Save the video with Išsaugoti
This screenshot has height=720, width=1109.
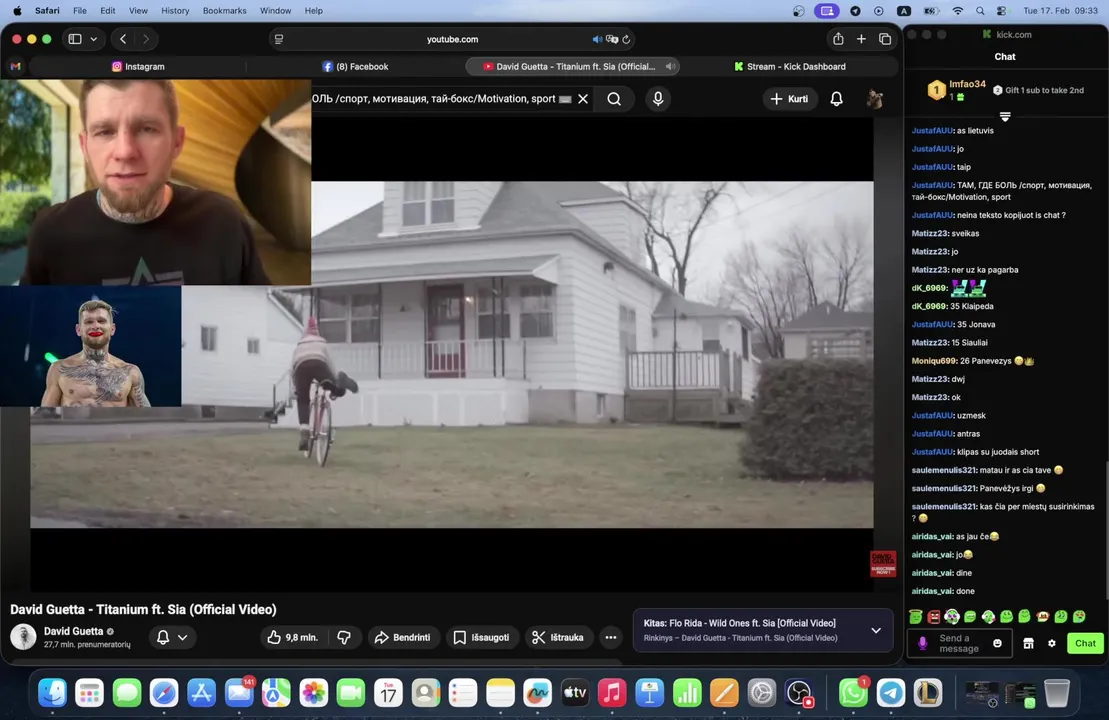[x=482, y=637]
